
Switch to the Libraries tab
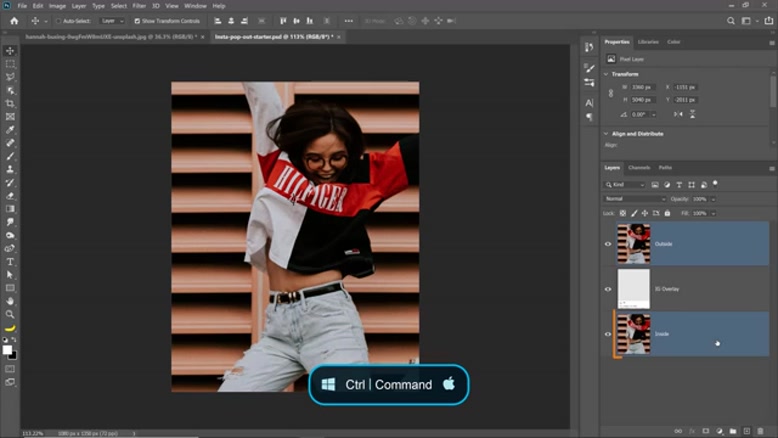(648, 42)
